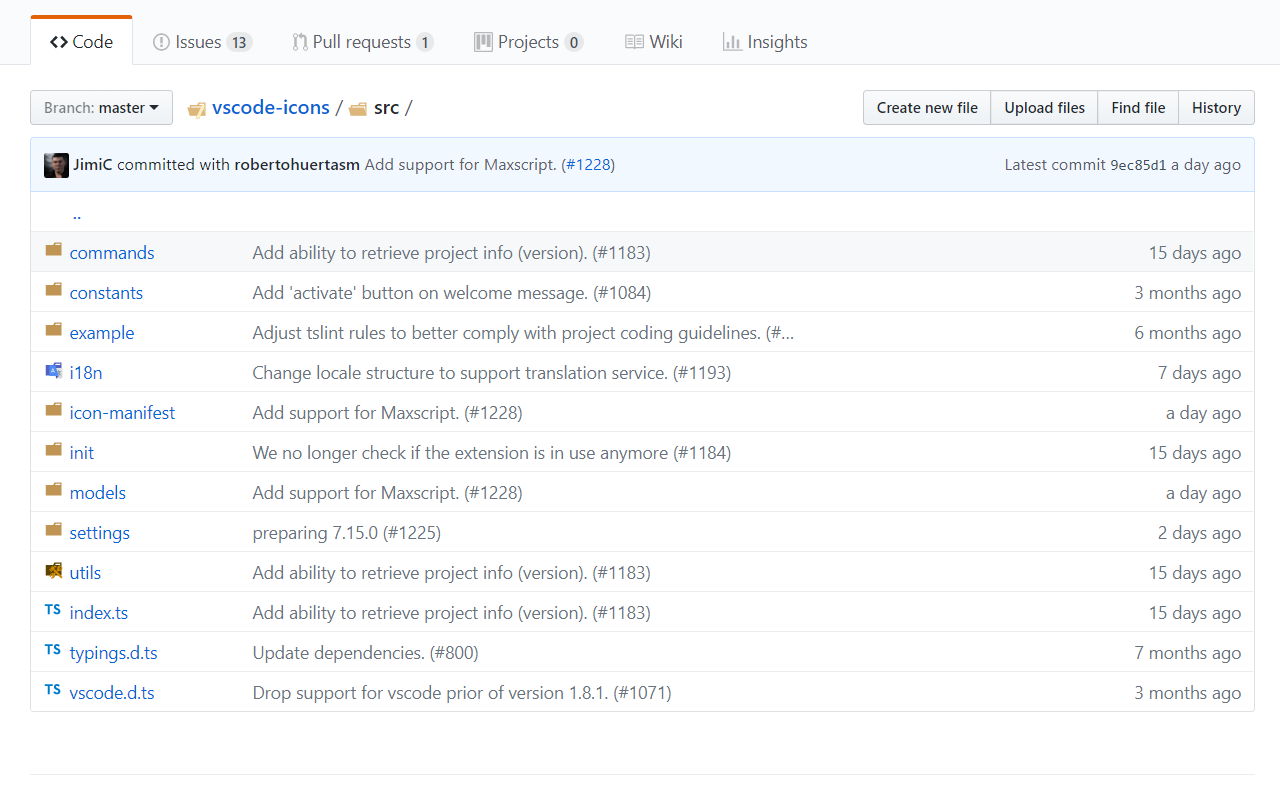The image size is (1280, 800).
Task: Click the Pull requests branch icon
Action: coord(300,42)
